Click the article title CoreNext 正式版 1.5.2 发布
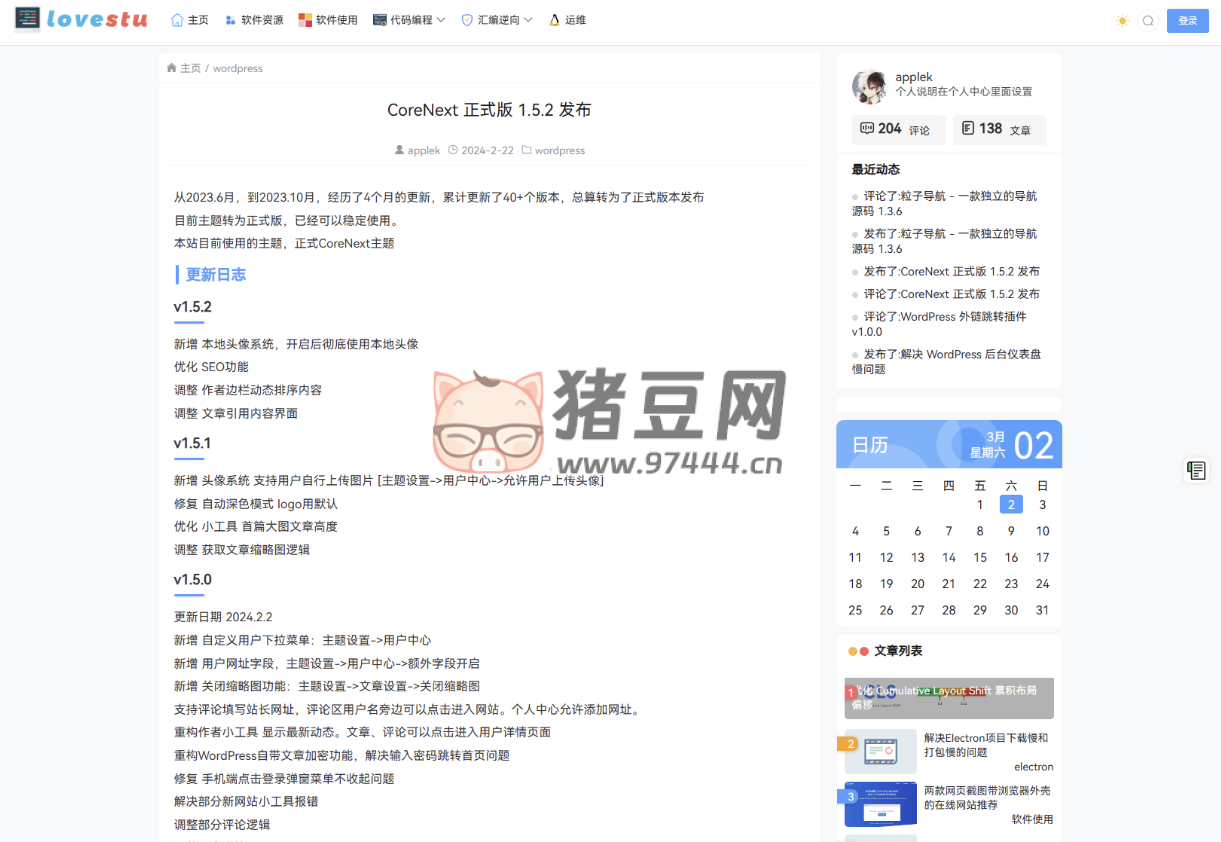The height and width of the screenshot is (842, 1221). pyautogui.click(x=489, y=110)
